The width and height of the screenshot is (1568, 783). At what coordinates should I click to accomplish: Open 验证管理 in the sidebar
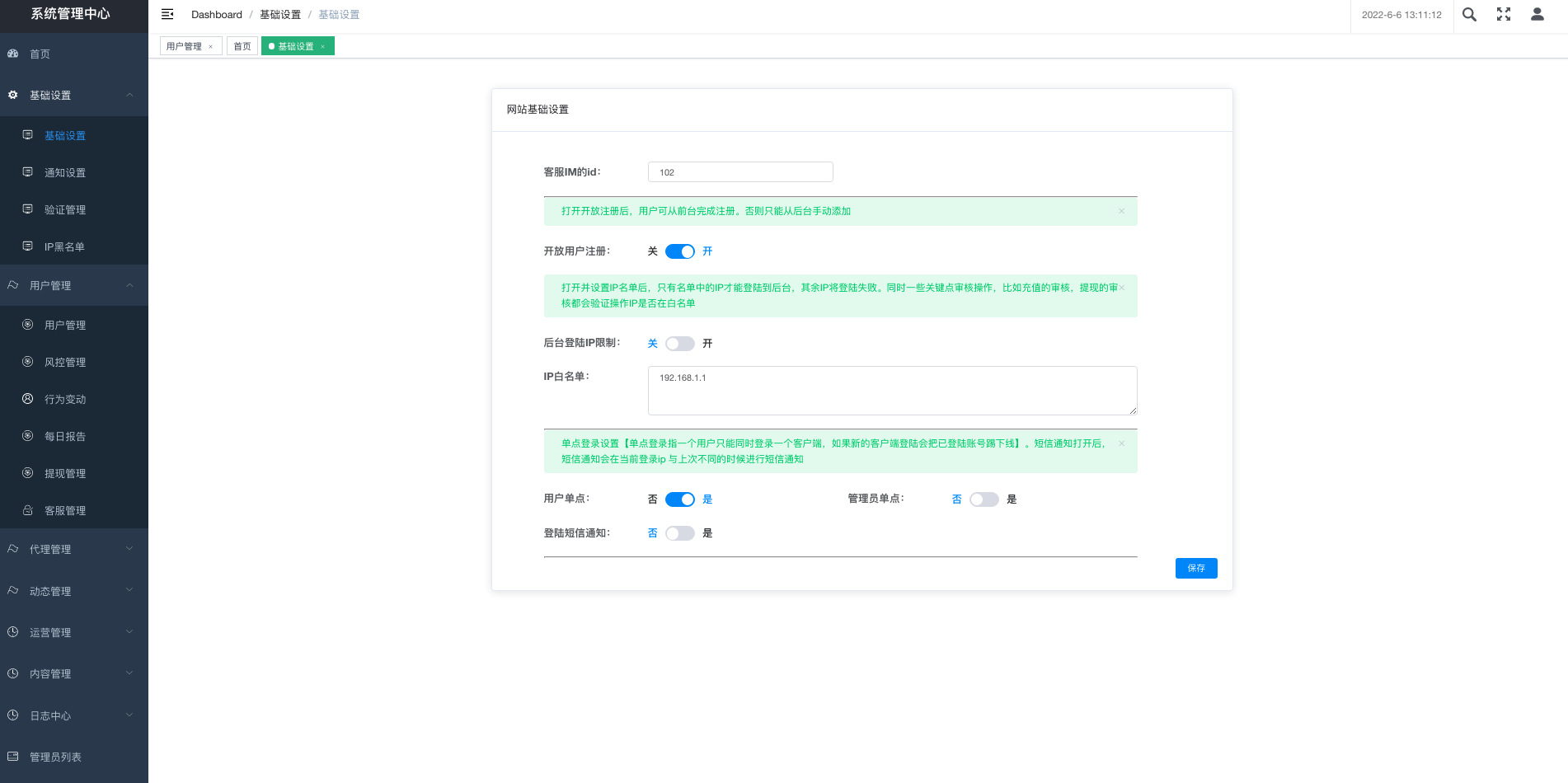click(74, 209)
